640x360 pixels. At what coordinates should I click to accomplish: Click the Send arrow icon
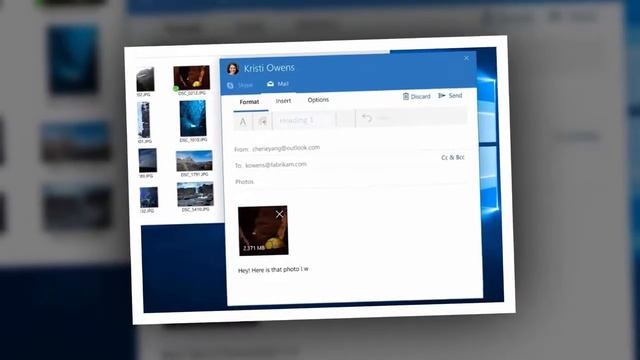tap(441, 96)
